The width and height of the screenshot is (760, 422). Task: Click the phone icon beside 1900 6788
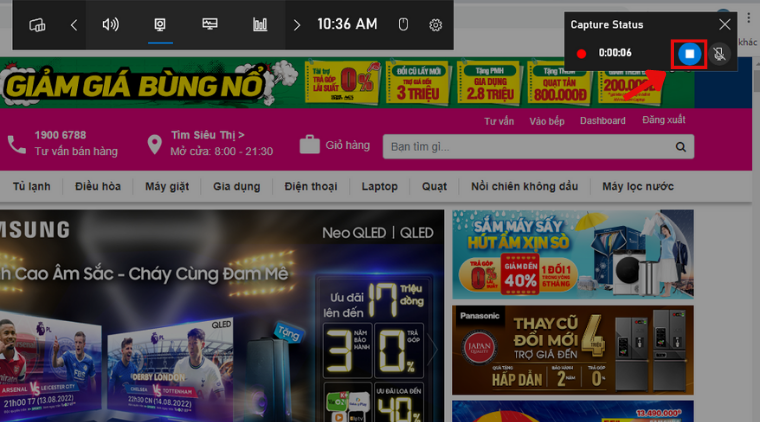tap(17, 144)
